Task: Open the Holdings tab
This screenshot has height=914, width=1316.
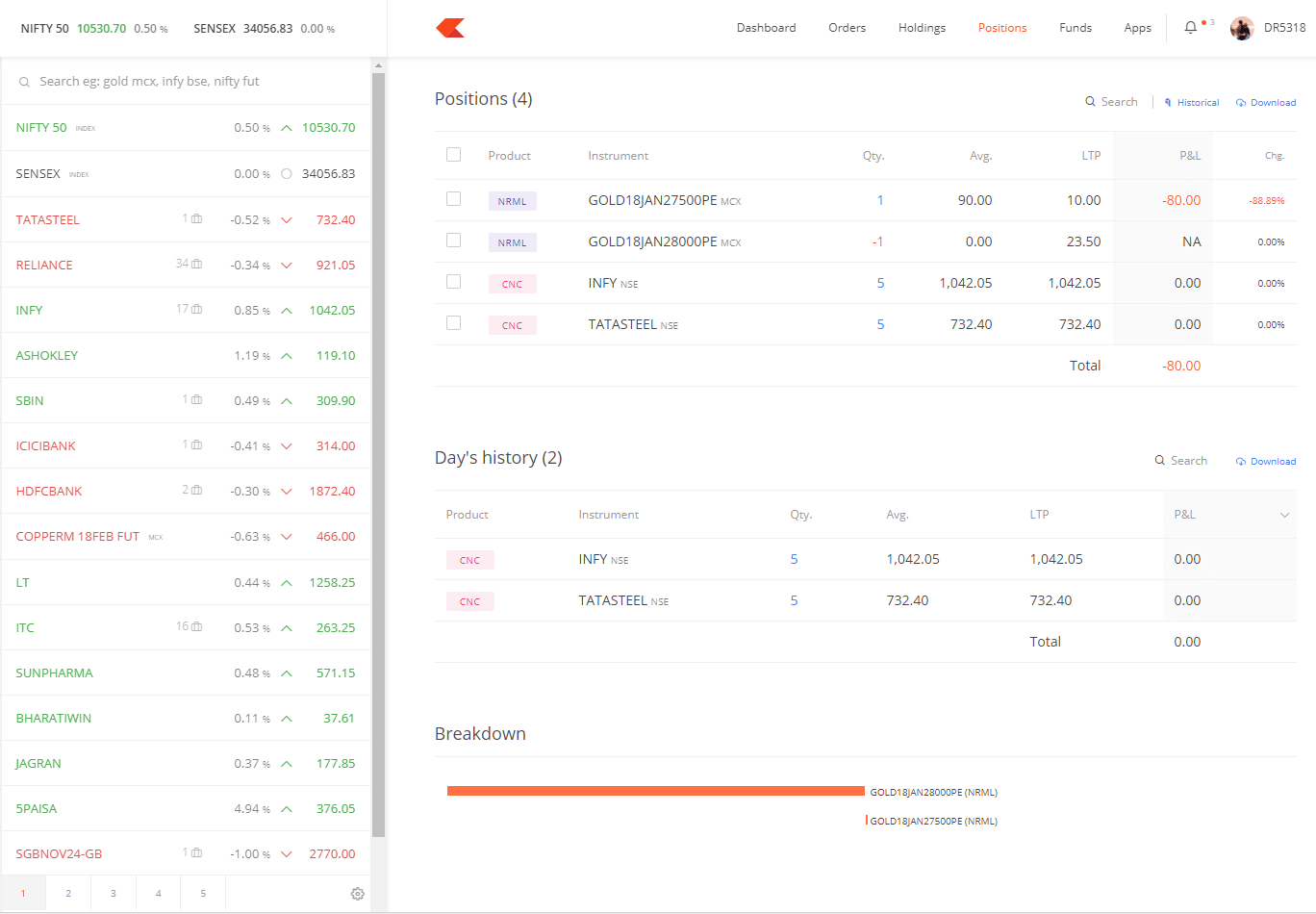Action: pyautogui.click(x=922, y=28)
